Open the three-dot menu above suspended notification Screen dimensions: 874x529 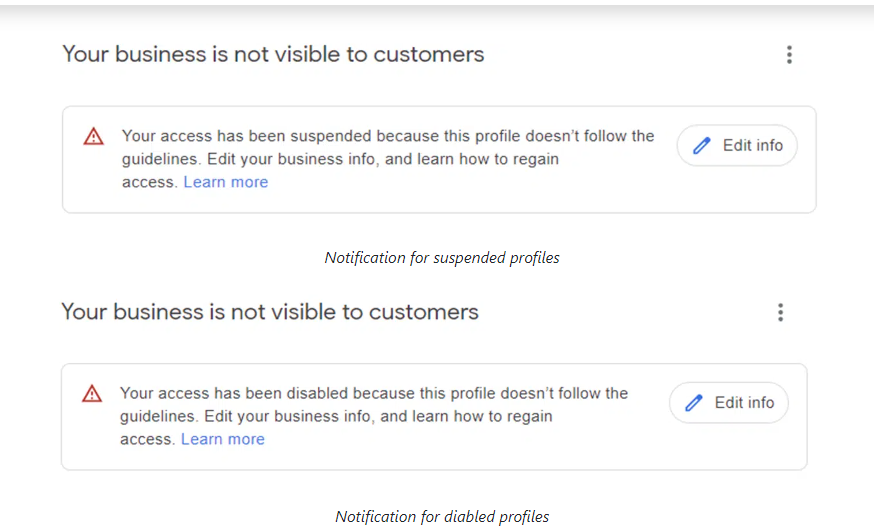[789, 55]
